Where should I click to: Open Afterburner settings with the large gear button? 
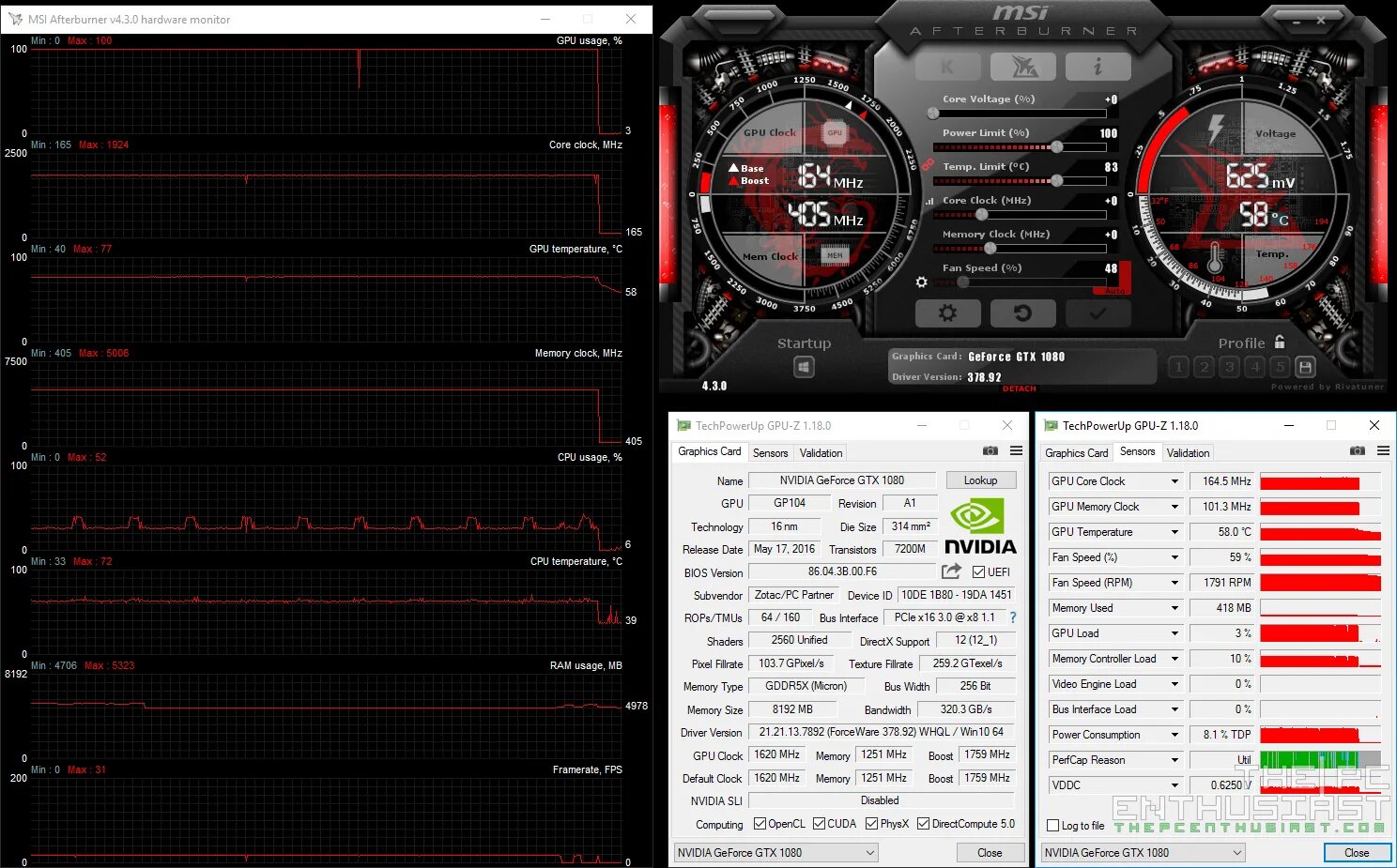point(947,313)
